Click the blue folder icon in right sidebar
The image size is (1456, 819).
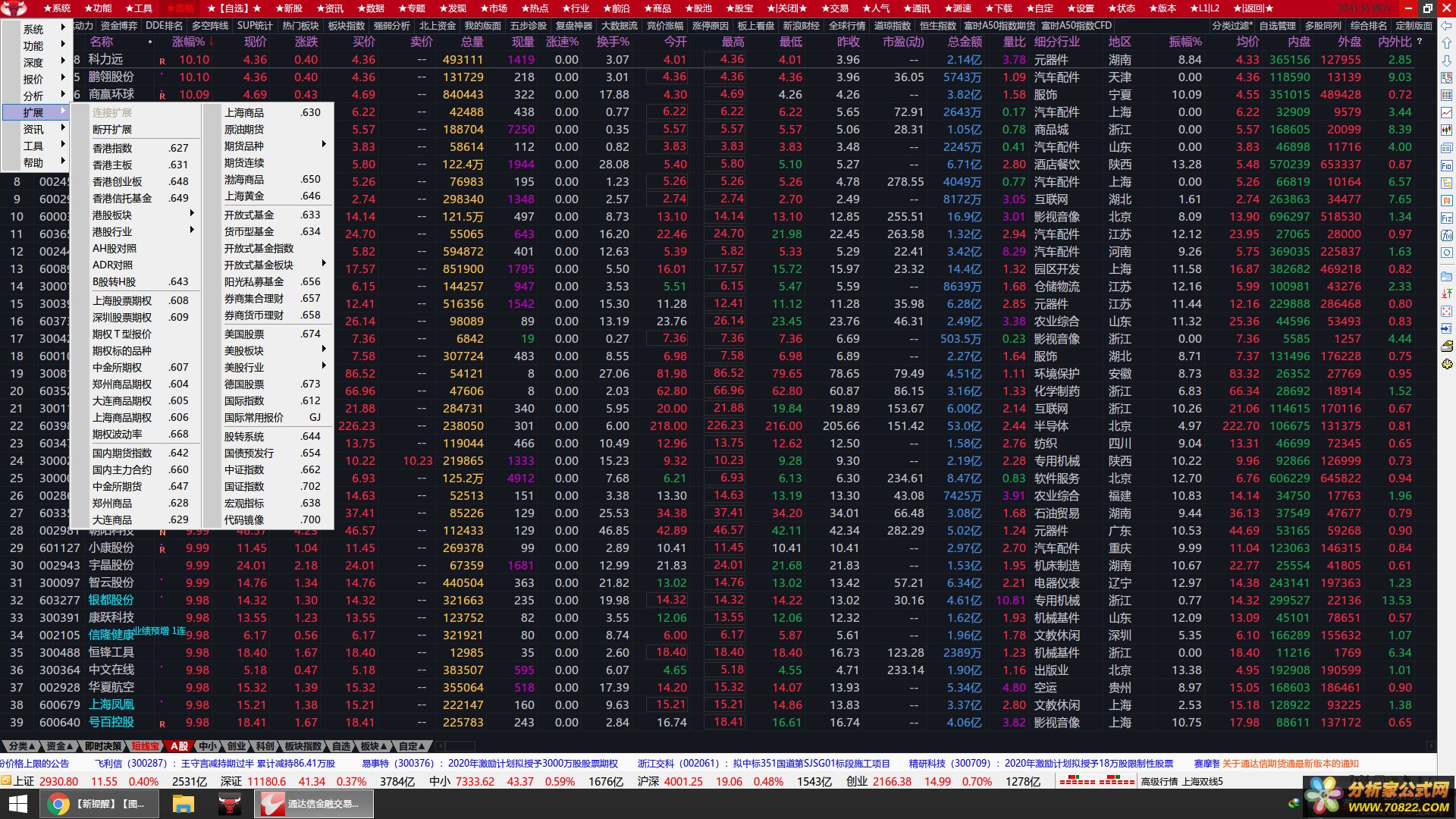coord(1447,276)
